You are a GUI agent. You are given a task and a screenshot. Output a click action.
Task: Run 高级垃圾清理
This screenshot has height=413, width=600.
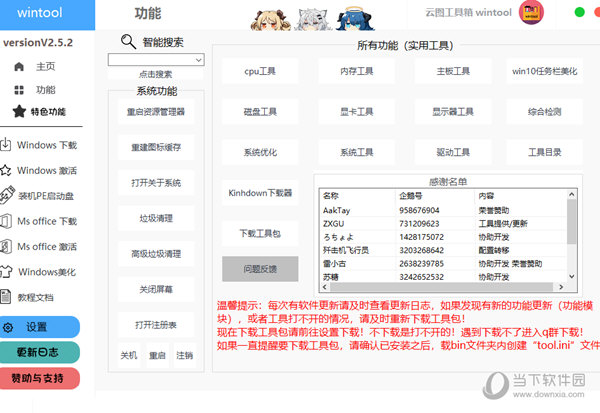(x=156, y=254)
